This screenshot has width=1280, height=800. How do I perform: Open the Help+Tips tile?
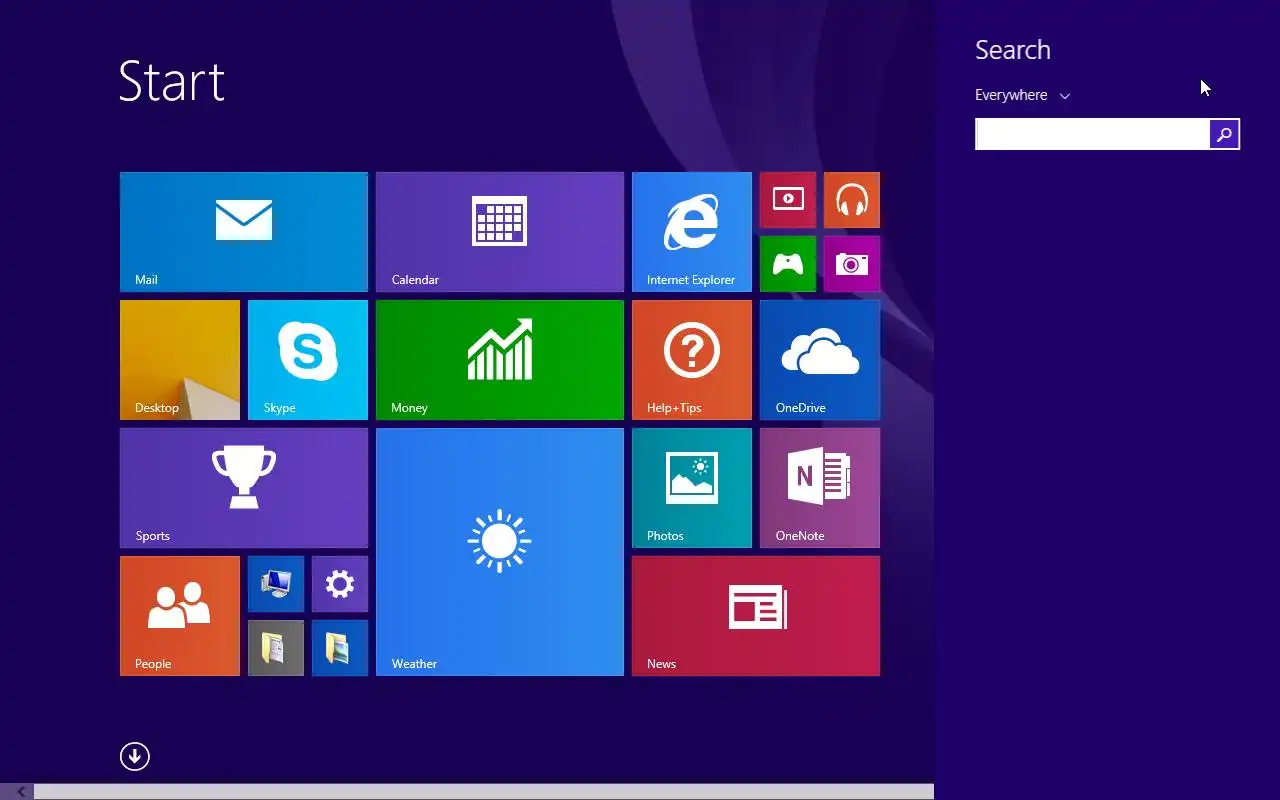(x=692, y=360)
